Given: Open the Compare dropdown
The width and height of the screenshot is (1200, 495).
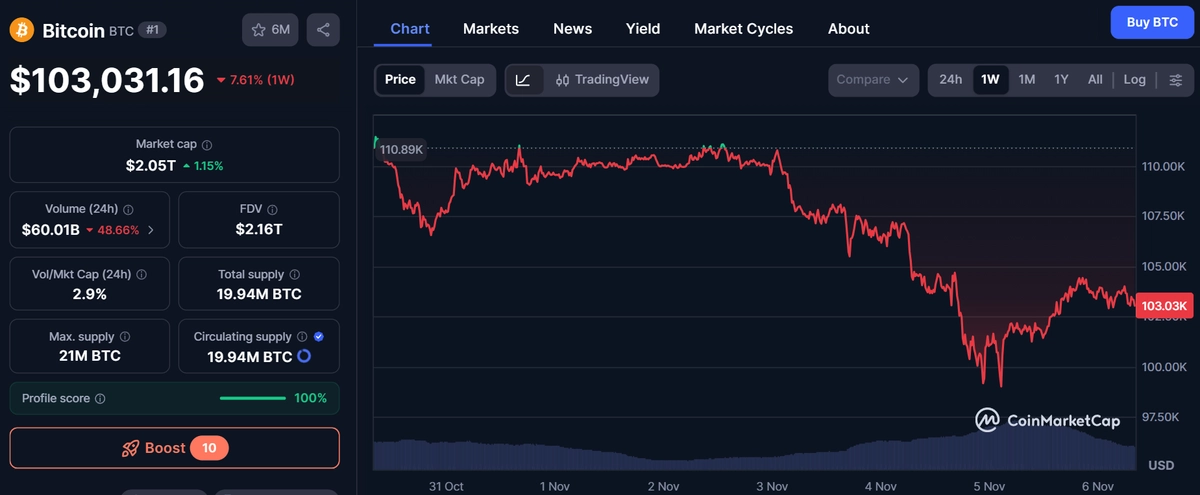Looking at the screenshot, I should 873,80.
